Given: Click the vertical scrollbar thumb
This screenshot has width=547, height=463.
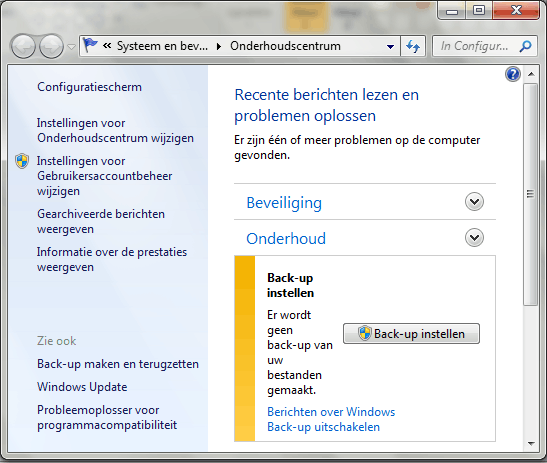Looking at the screenshot, I should (x=531, y=194).
